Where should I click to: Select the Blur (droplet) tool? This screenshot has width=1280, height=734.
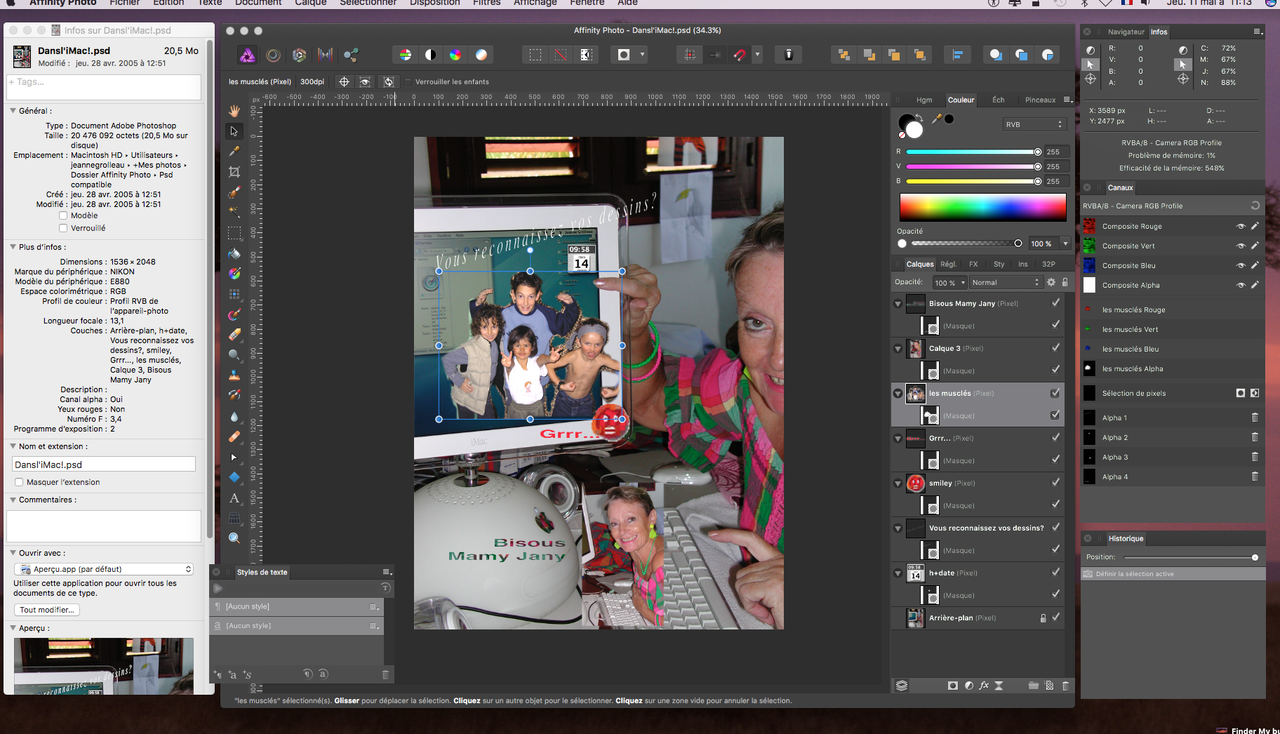(234, 416)
